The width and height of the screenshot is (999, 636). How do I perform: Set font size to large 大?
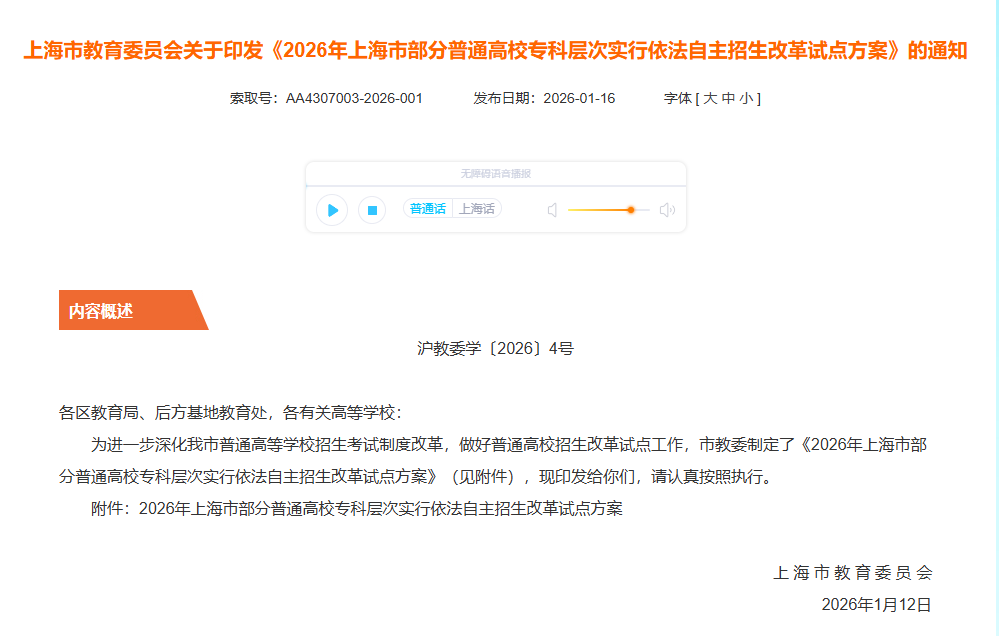point(710,98)
